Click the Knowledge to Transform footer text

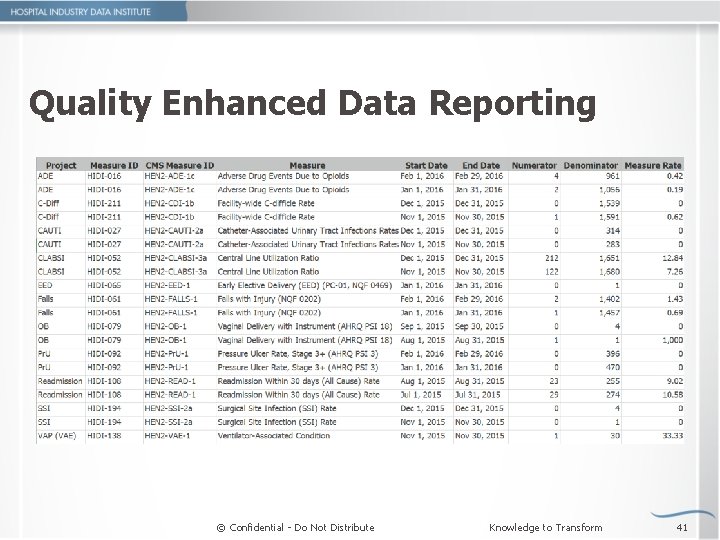coord(546,528)
